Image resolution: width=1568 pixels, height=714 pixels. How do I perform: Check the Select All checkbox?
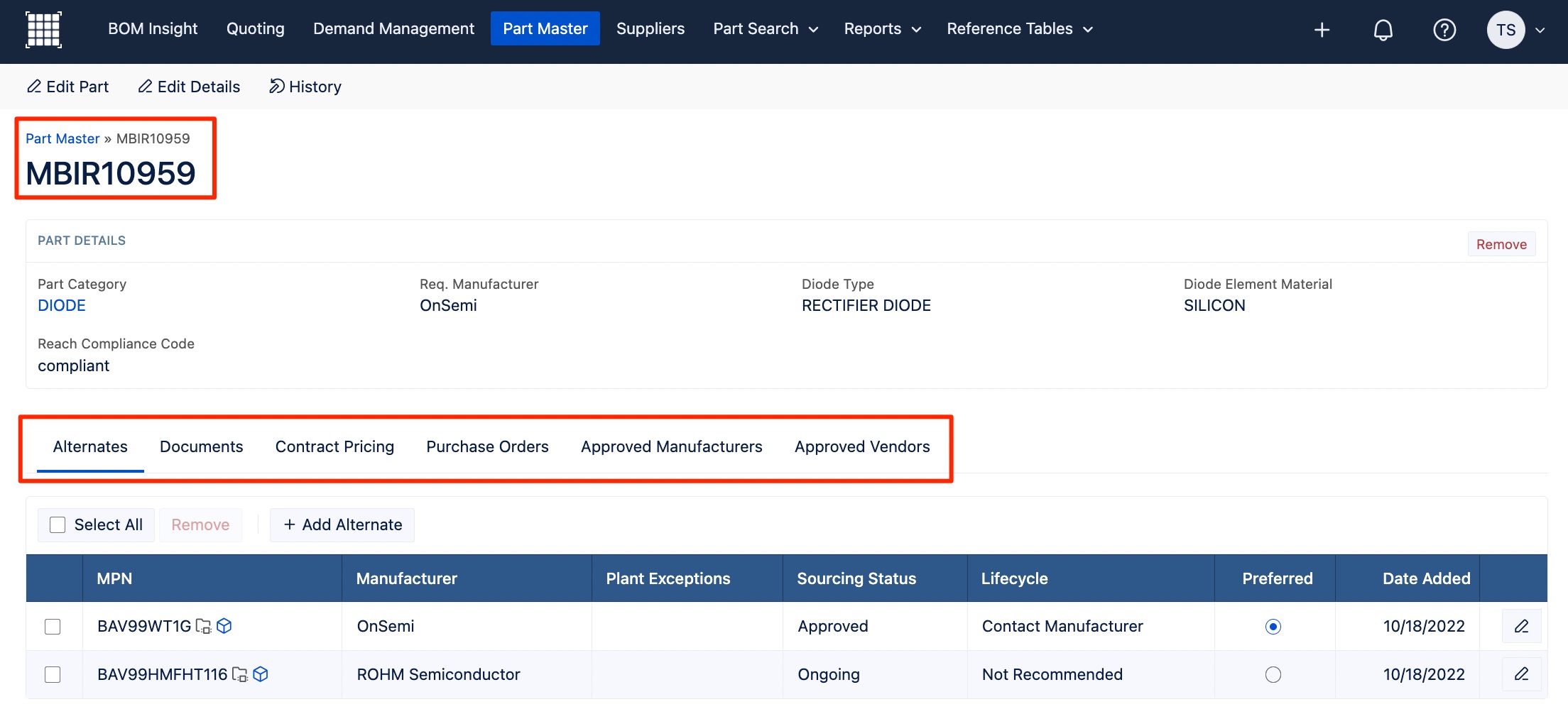coord(58,524)
